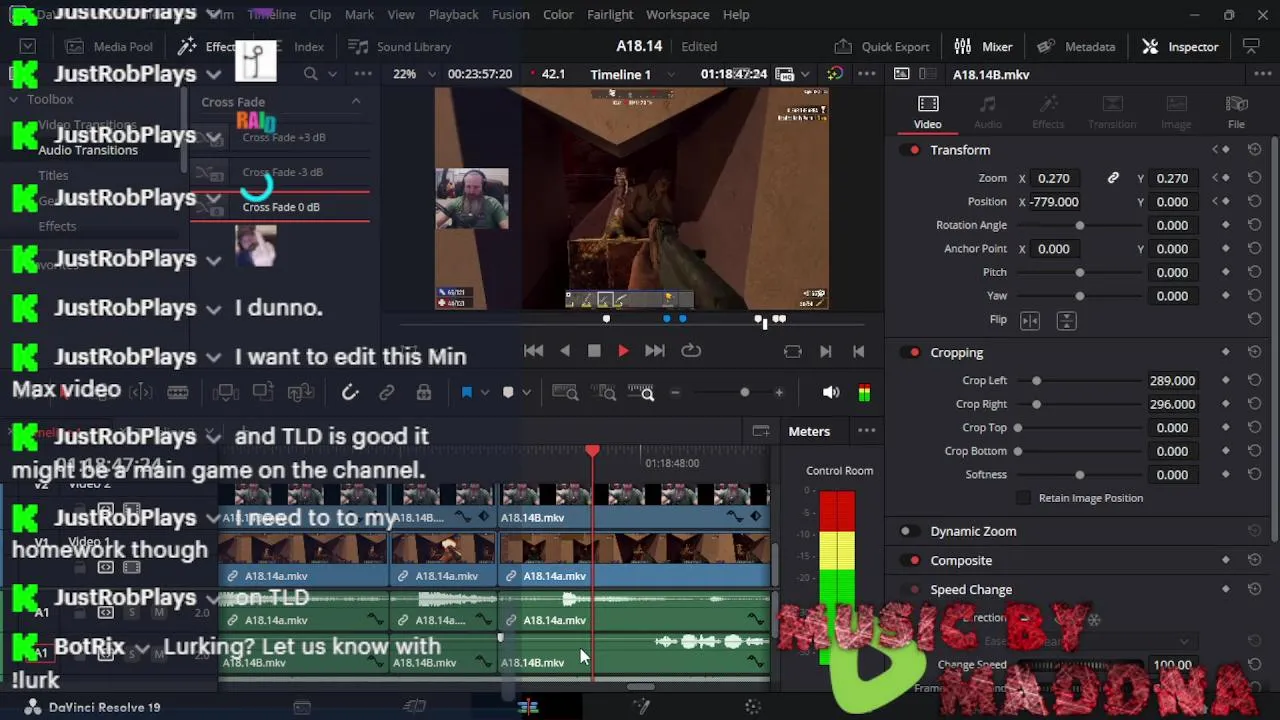The width and height of the screenshot is (1280, 720).
Task: Stop playback with the stop button
Action: 594,351
